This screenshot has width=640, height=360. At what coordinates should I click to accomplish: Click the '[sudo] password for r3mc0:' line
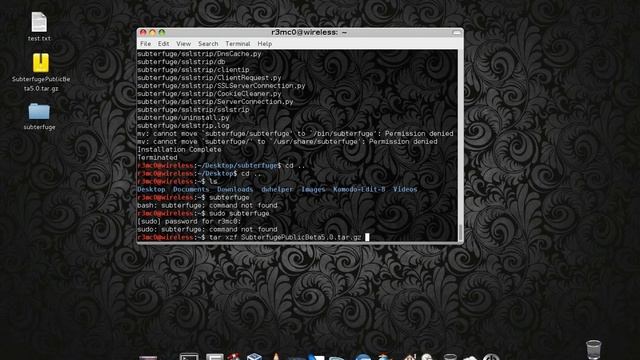189,221
